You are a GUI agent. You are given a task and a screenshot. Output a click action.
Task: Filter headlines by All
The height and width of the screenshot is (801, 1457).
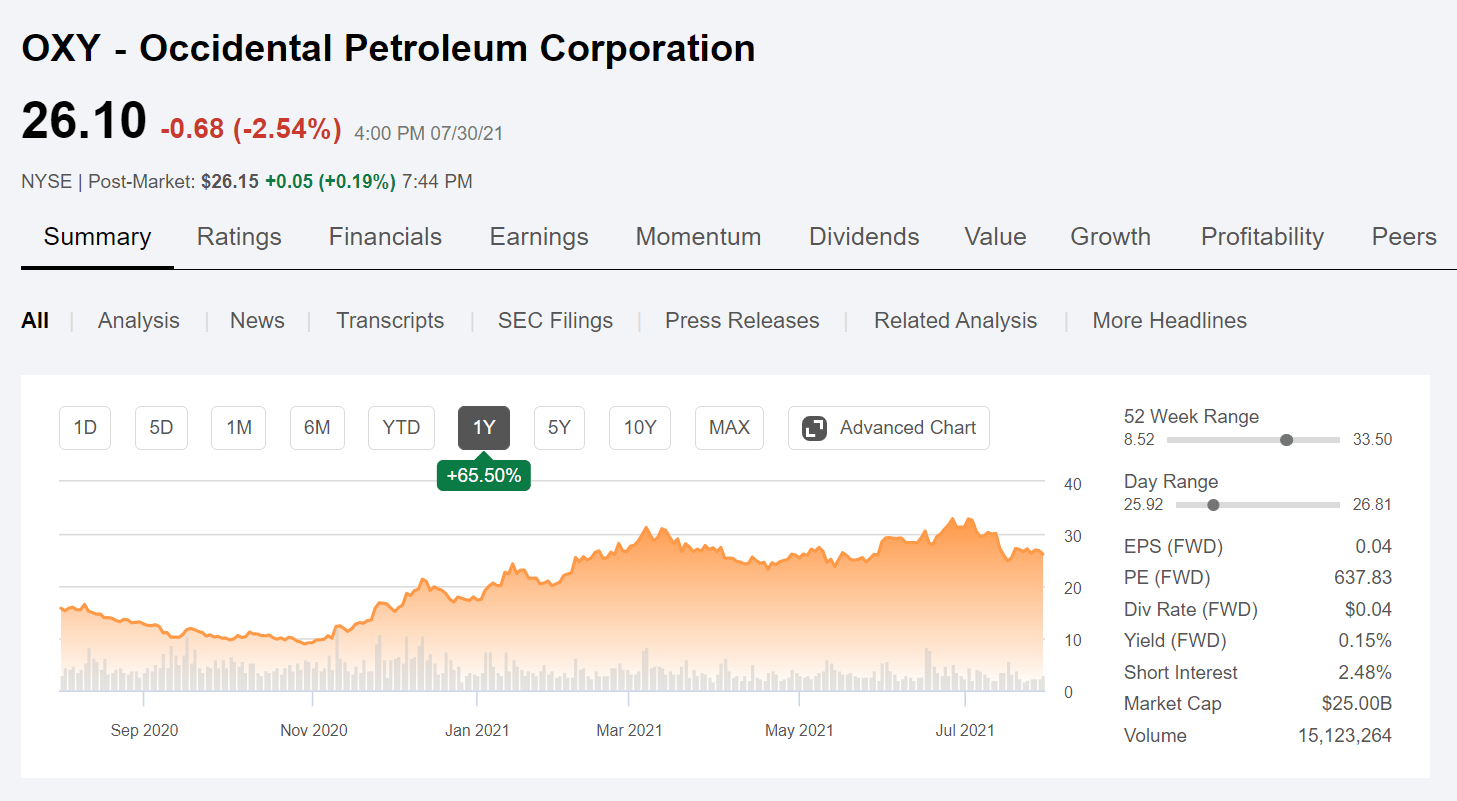(35, 321)
